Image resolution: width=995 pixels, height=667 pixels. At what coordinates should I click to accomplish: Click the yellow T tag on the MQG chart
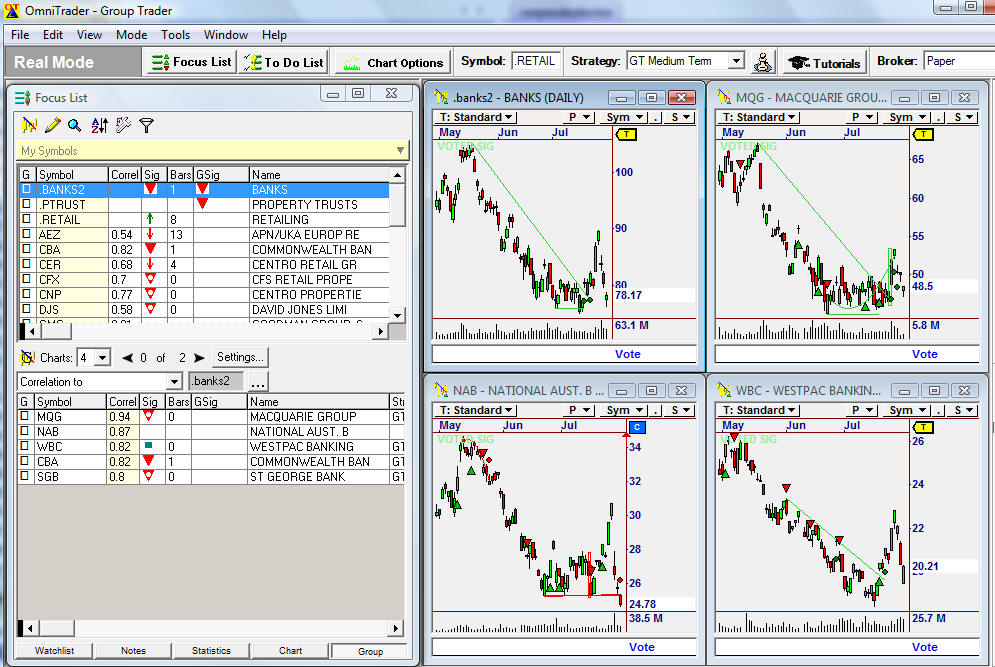(923, 134)
